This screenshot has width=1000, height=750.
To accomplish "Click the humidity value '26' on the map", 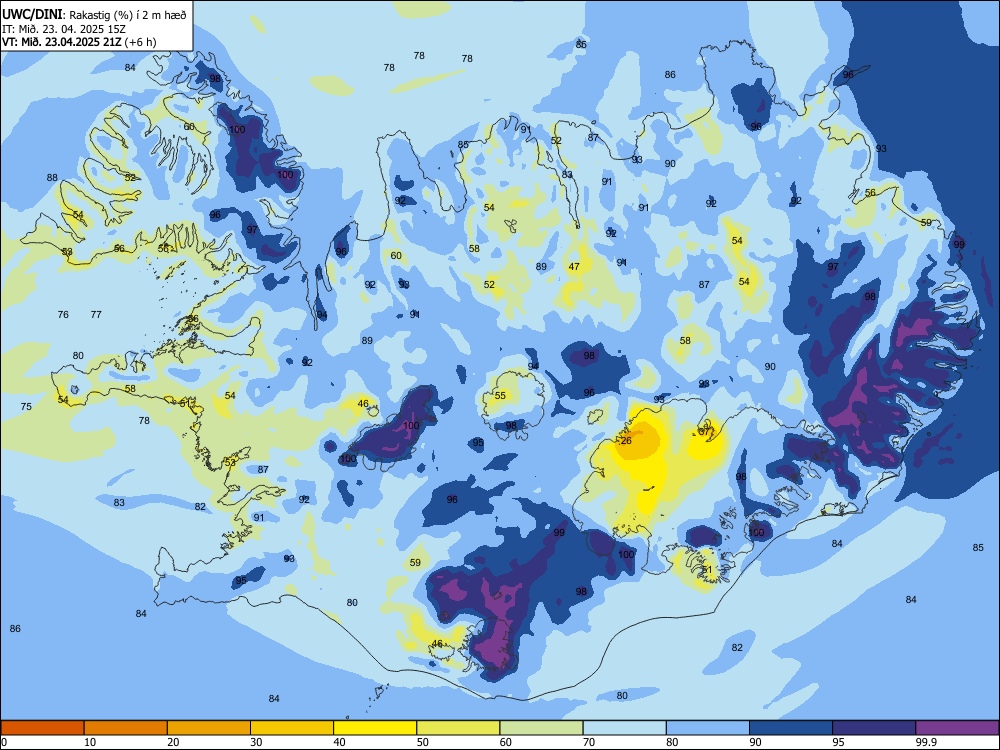I will pyautogui.click(x=626, y=441).
